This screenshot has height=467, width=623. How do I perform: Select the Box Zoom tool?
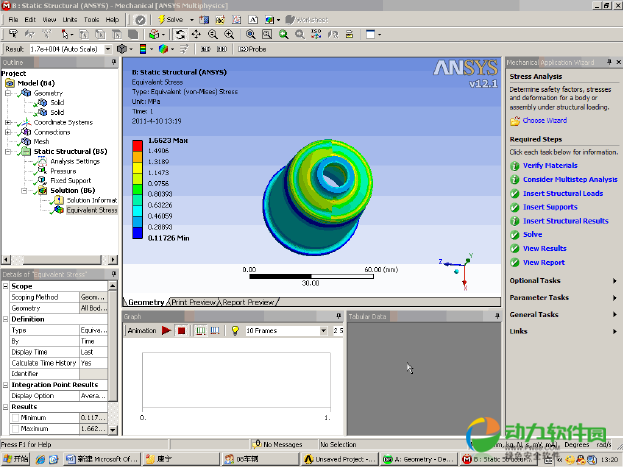229,35
